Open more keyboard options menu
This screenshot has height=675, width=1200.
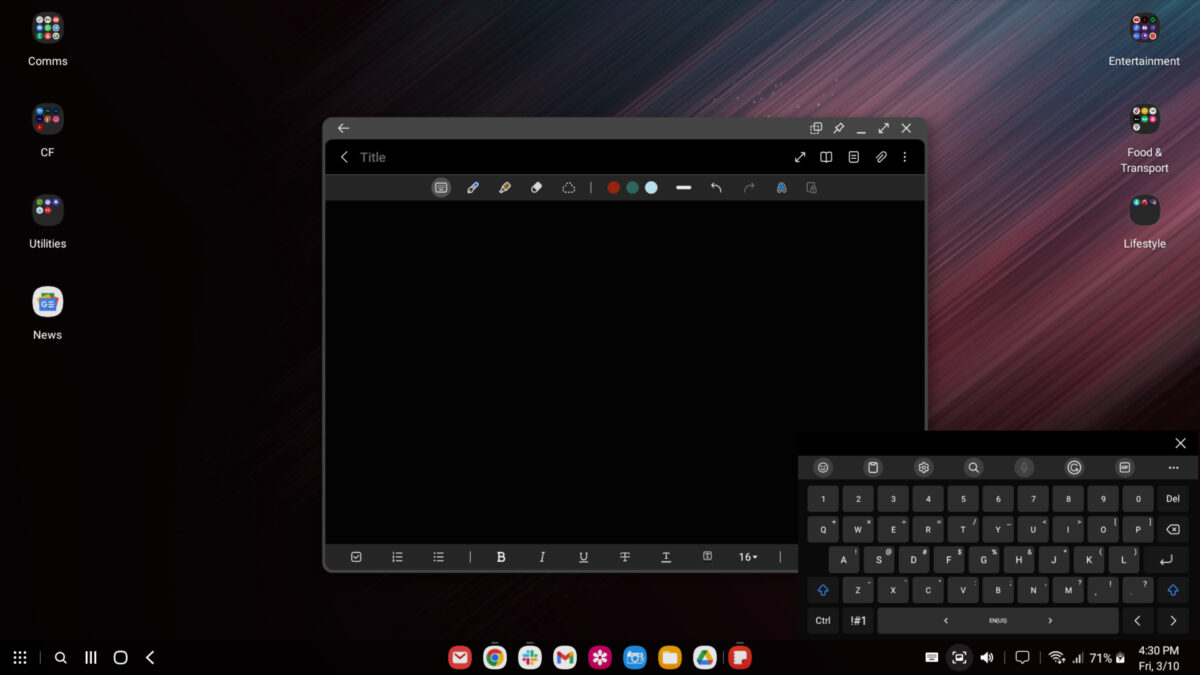click(x=1173, y=467)
